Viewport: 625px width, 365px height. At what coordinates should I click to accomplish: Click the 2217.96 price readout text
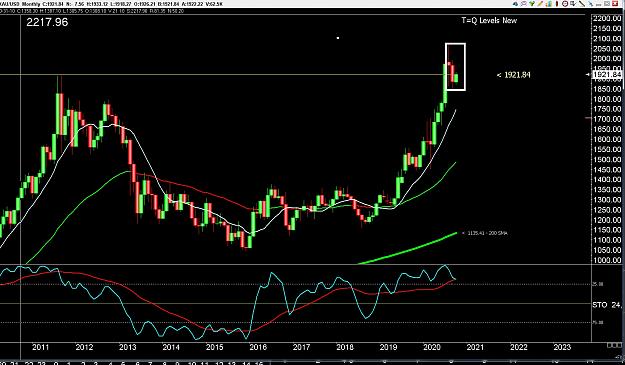coord(47,22)
